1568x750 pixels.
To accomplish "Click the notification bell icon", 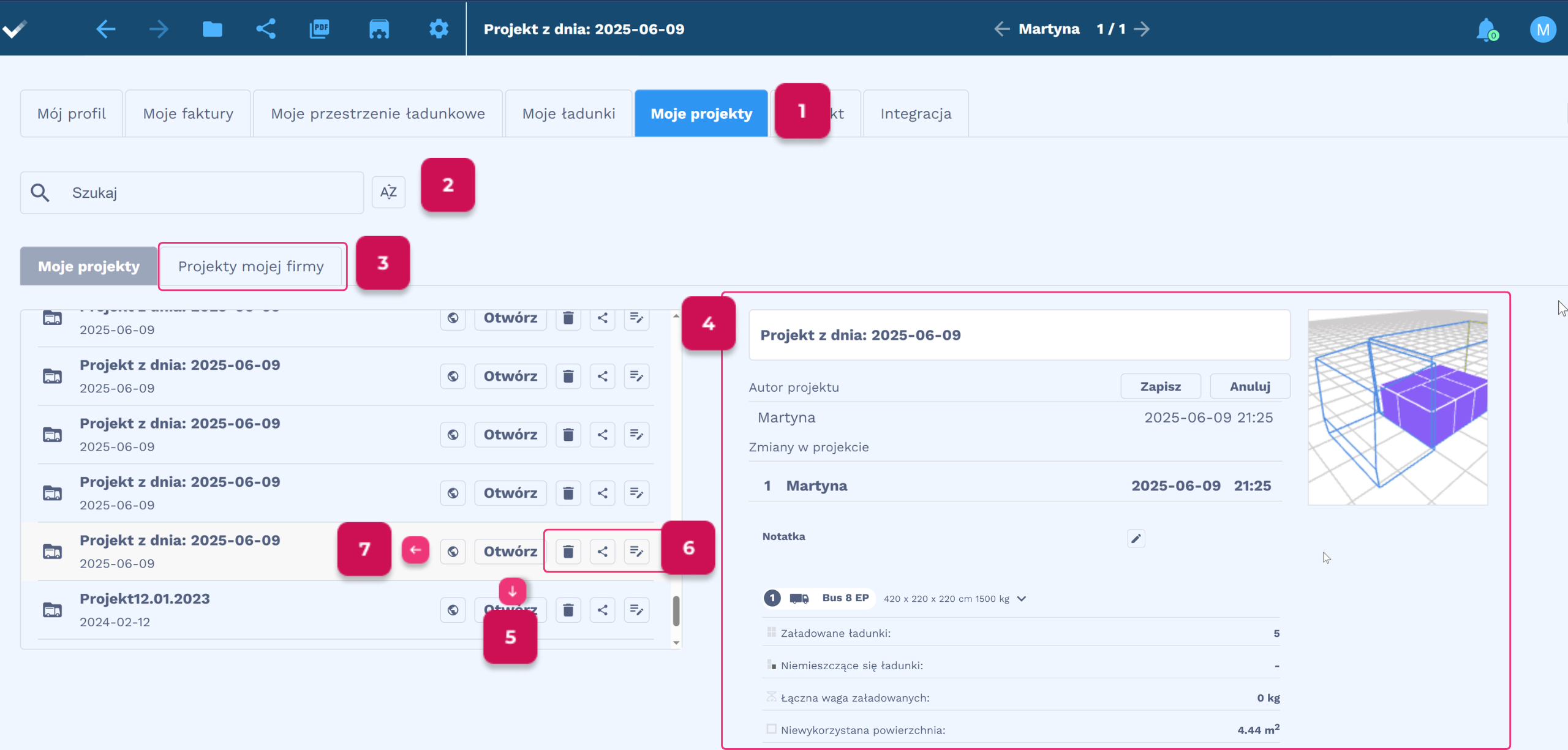I will tap(1486, 29).
